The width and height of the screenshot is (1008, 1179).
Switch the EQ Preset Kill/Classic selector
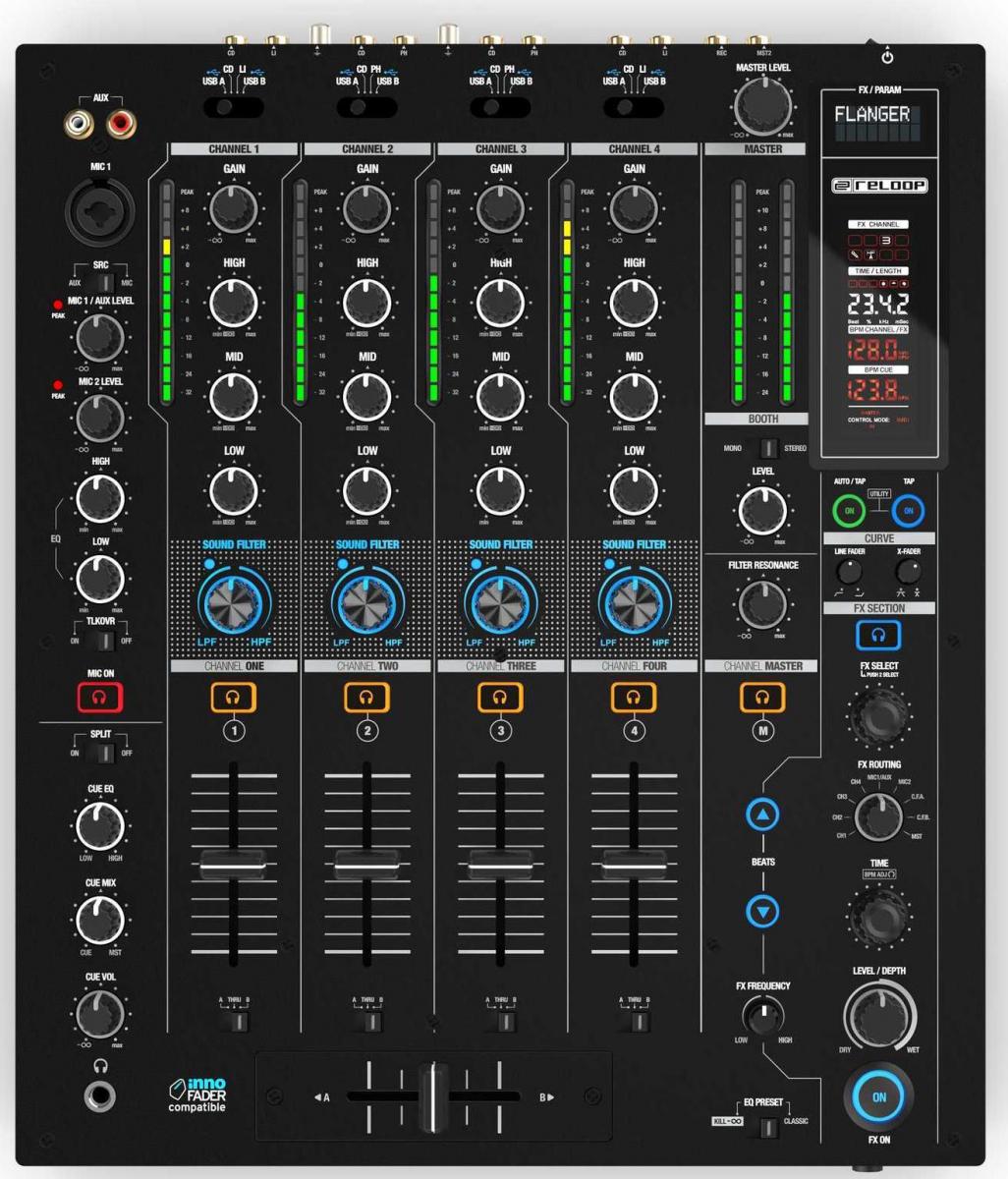point(766,1126)
